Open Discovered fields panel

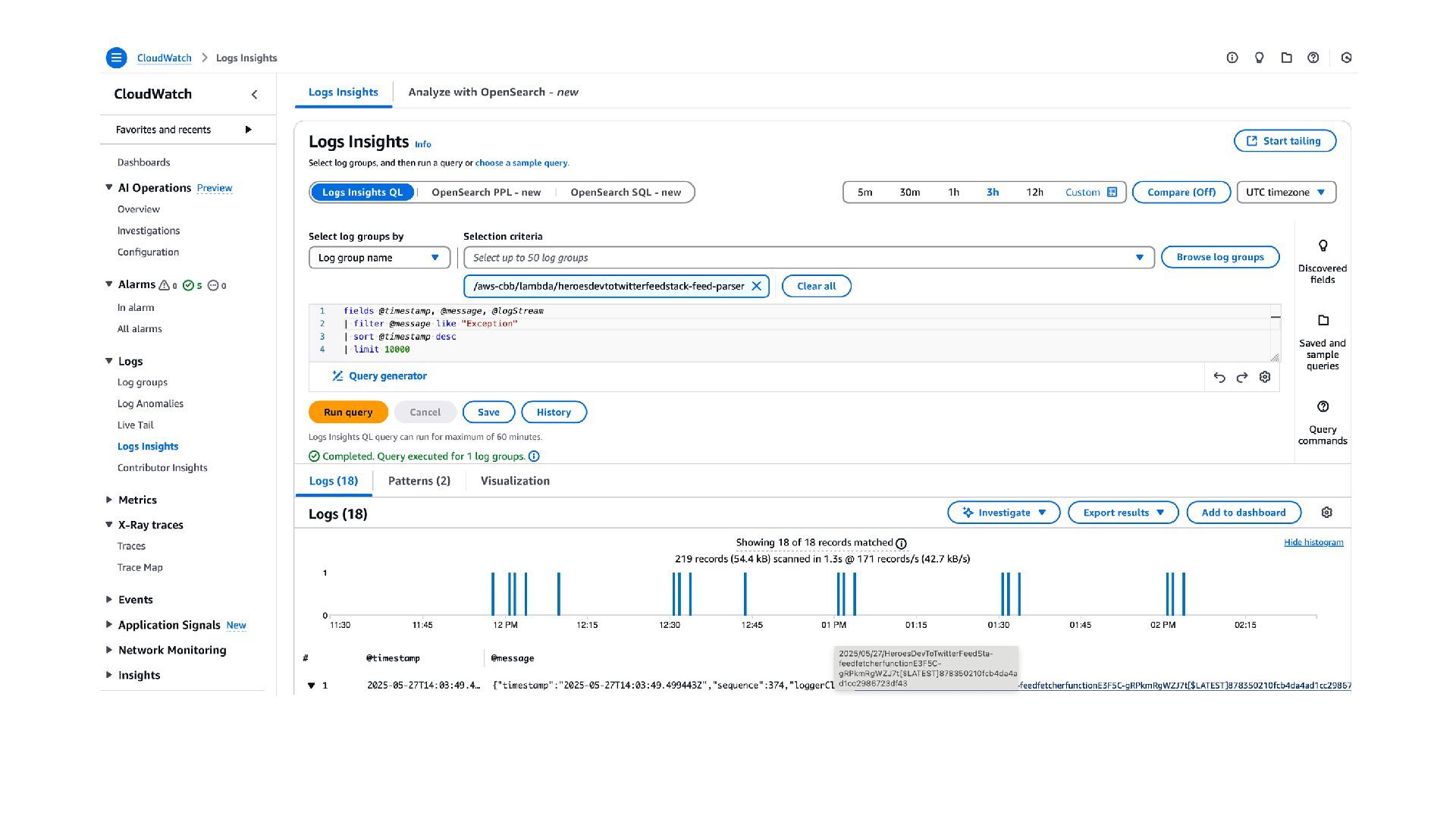pos(1323,262)
